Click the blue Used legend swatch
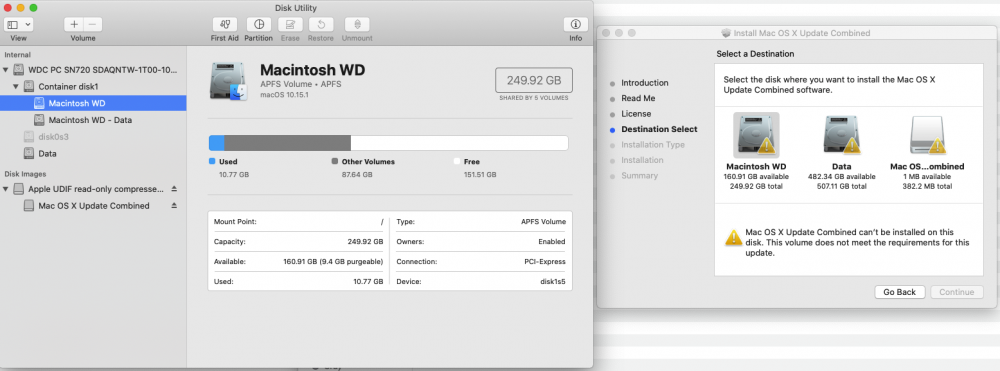 [x=212, y=161]
